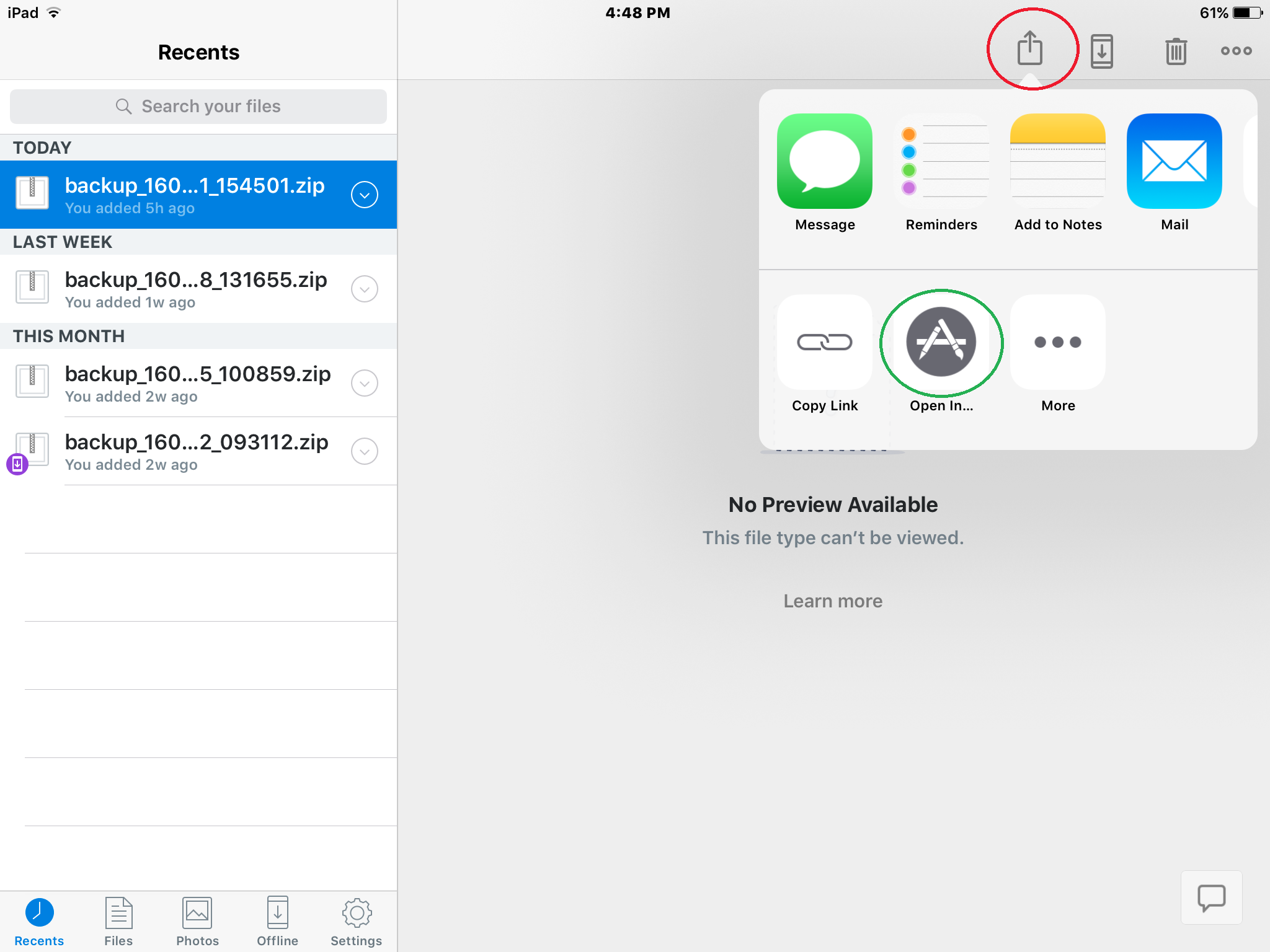Expand options for backup_160...8_131655.zip
Screen dimensions: 1270x952
pos(365,289)
